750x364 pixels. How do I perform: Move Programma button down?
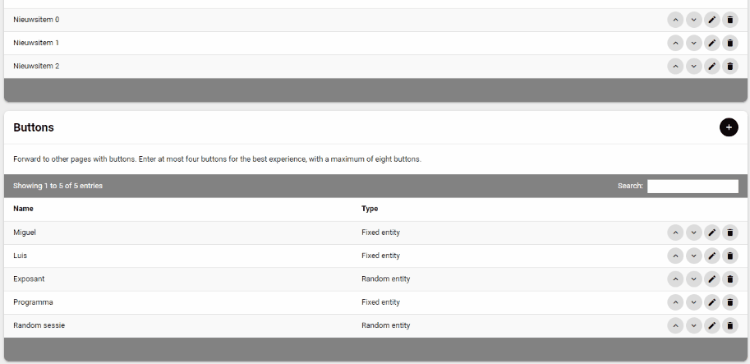pos(694,302)
